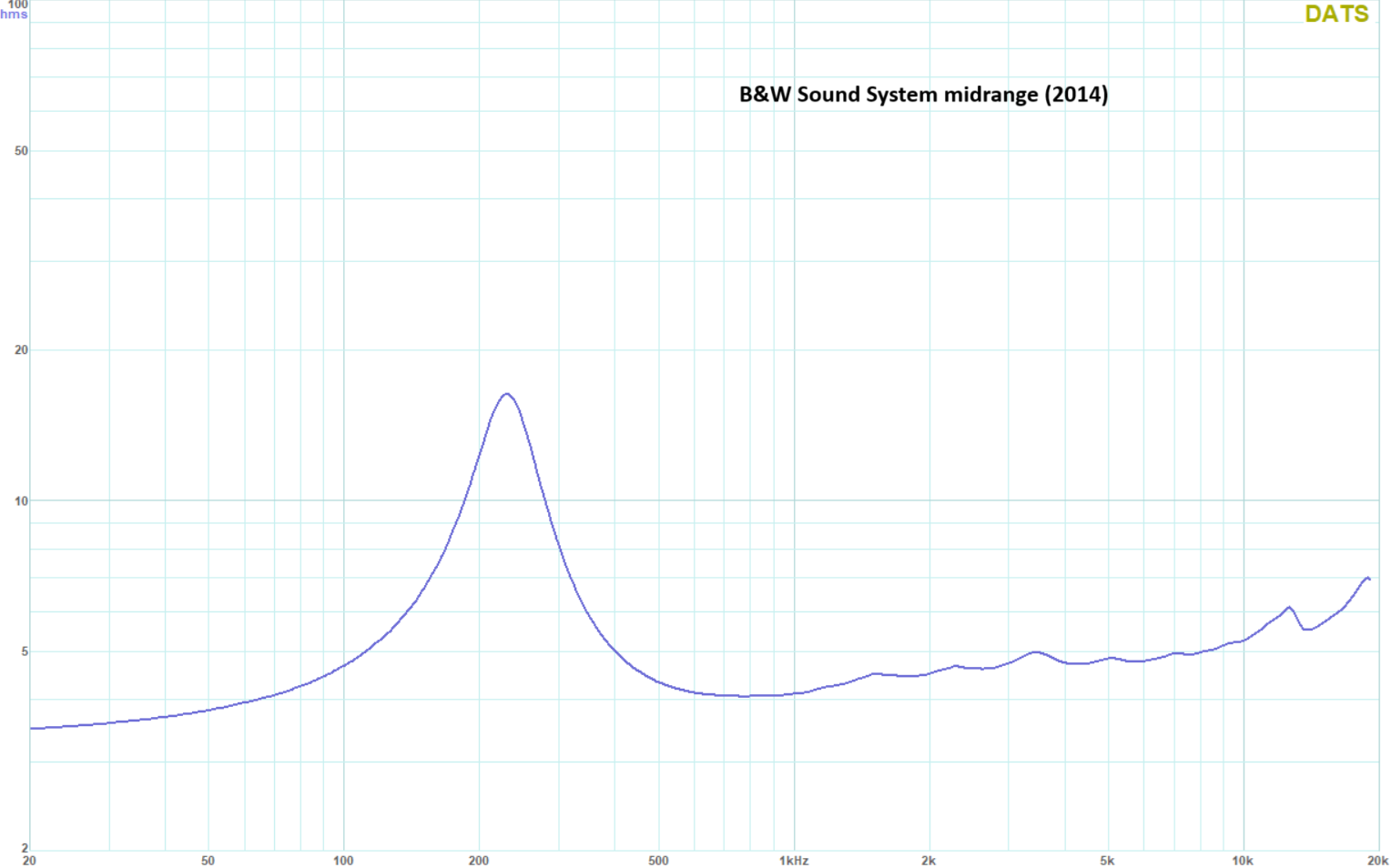The height and width of the screenshot is (868, 1391).
Task: Click the '1kHz' frequency axis label
Action: pyautogui.click(x=794, y=861)
